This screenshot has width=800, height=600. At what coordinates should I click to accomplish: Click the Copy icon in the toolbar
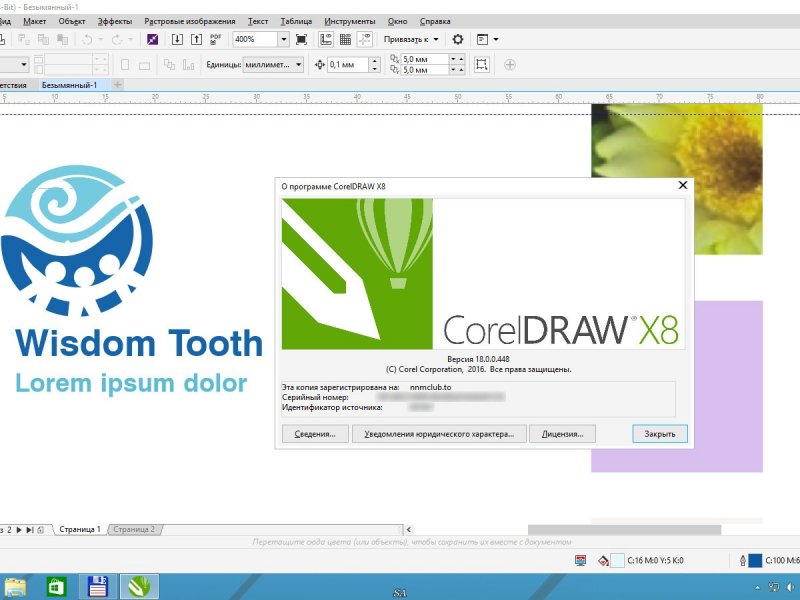[43, 39]
